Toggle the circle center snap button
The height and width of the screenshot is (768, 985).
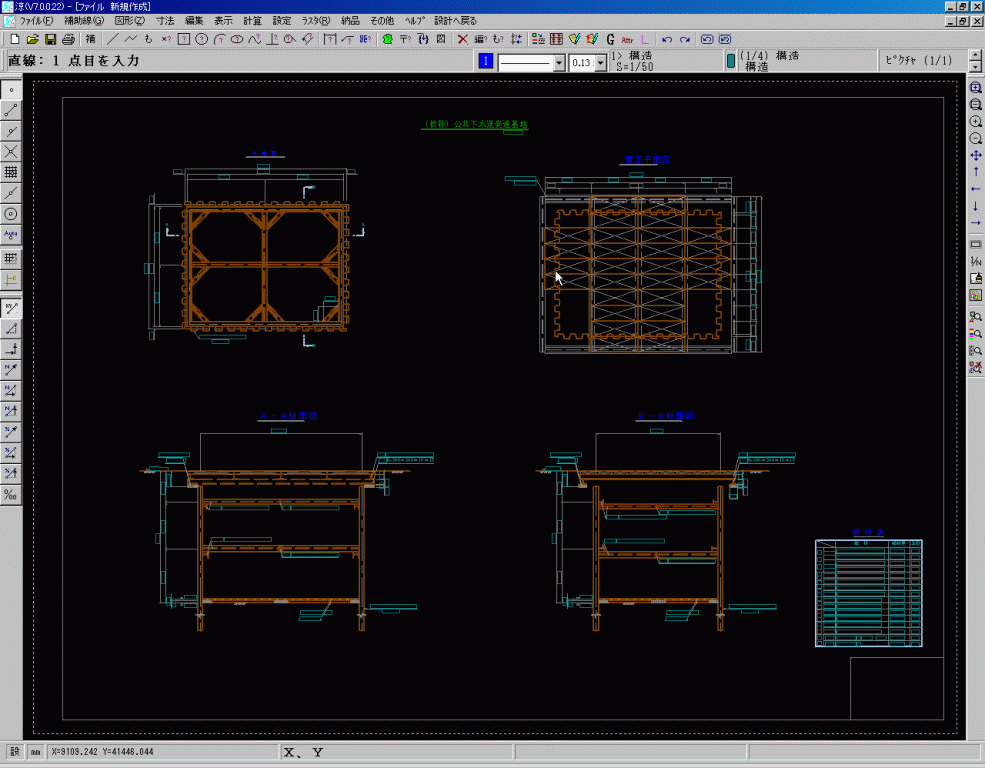point(12,213)
